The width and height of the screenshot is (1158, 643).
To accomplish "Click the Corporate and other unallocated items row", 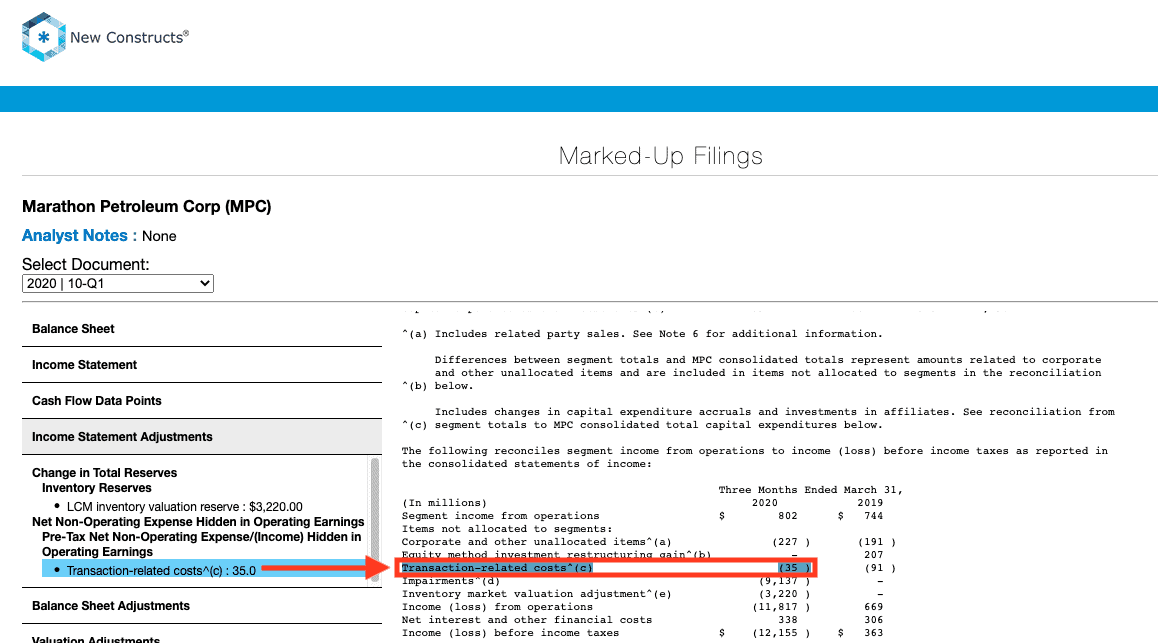I will pyautogui.click(x=648, y=542).
